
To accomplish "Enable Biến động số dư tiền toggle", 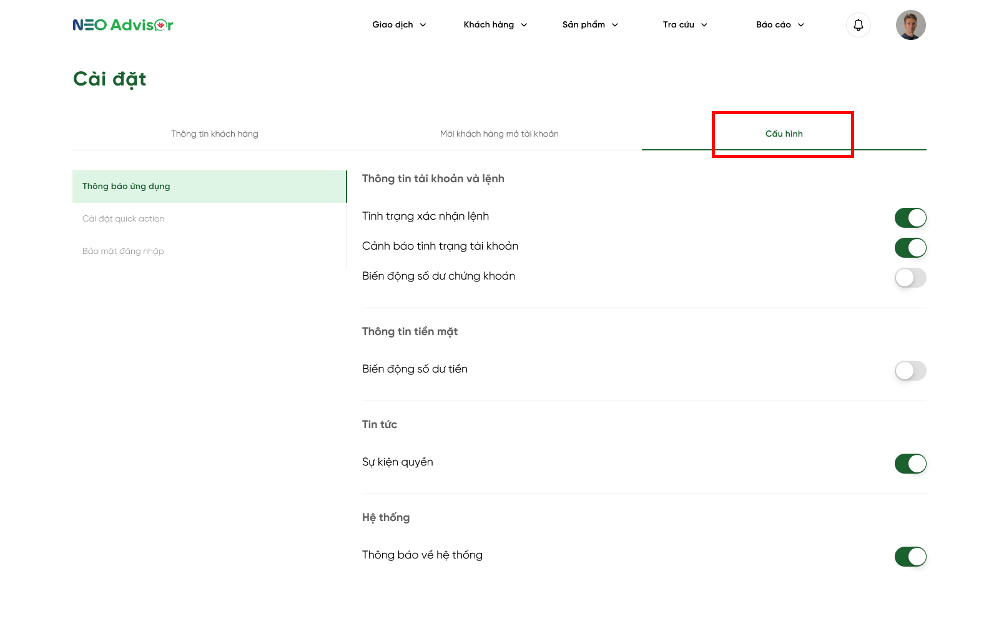I will pos(910,371).
